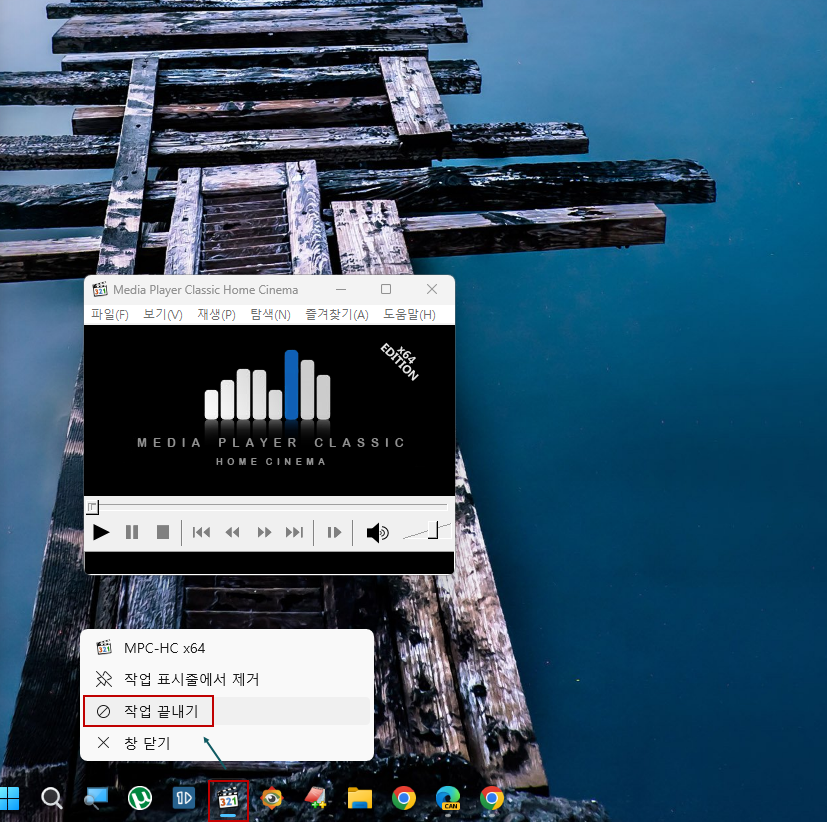Click the rewind (decrease speed) button

[x=233, y=533]
